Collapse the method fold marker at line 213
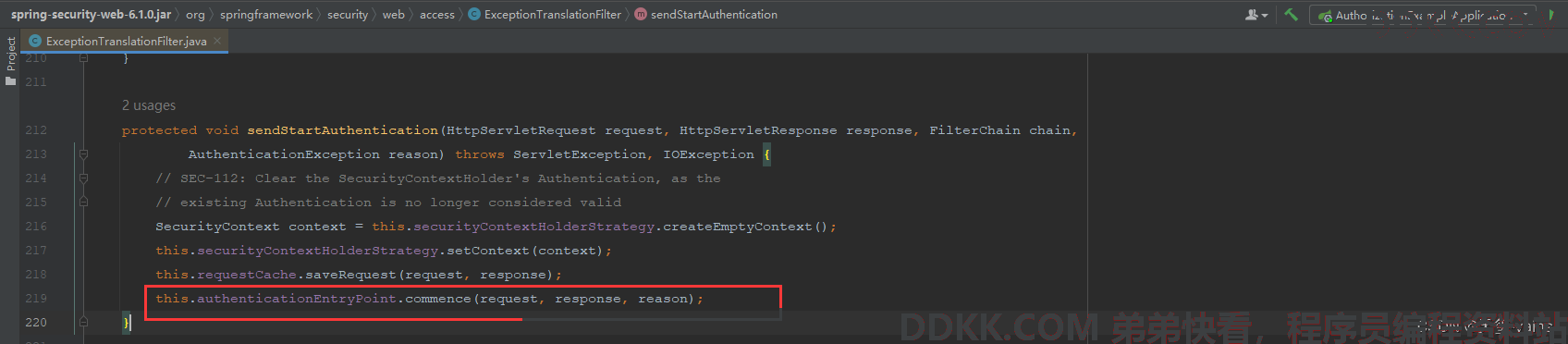1568x344 pixels. (83, 154)
